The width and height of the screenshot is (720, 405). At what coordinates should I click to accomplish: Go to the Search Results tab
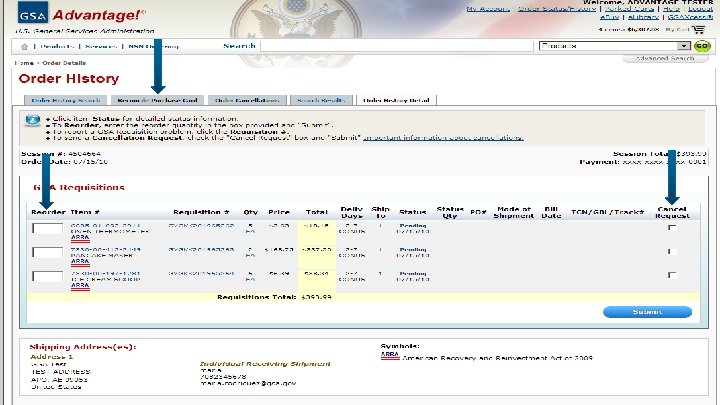pyautogui.click(x=321, y=100)
